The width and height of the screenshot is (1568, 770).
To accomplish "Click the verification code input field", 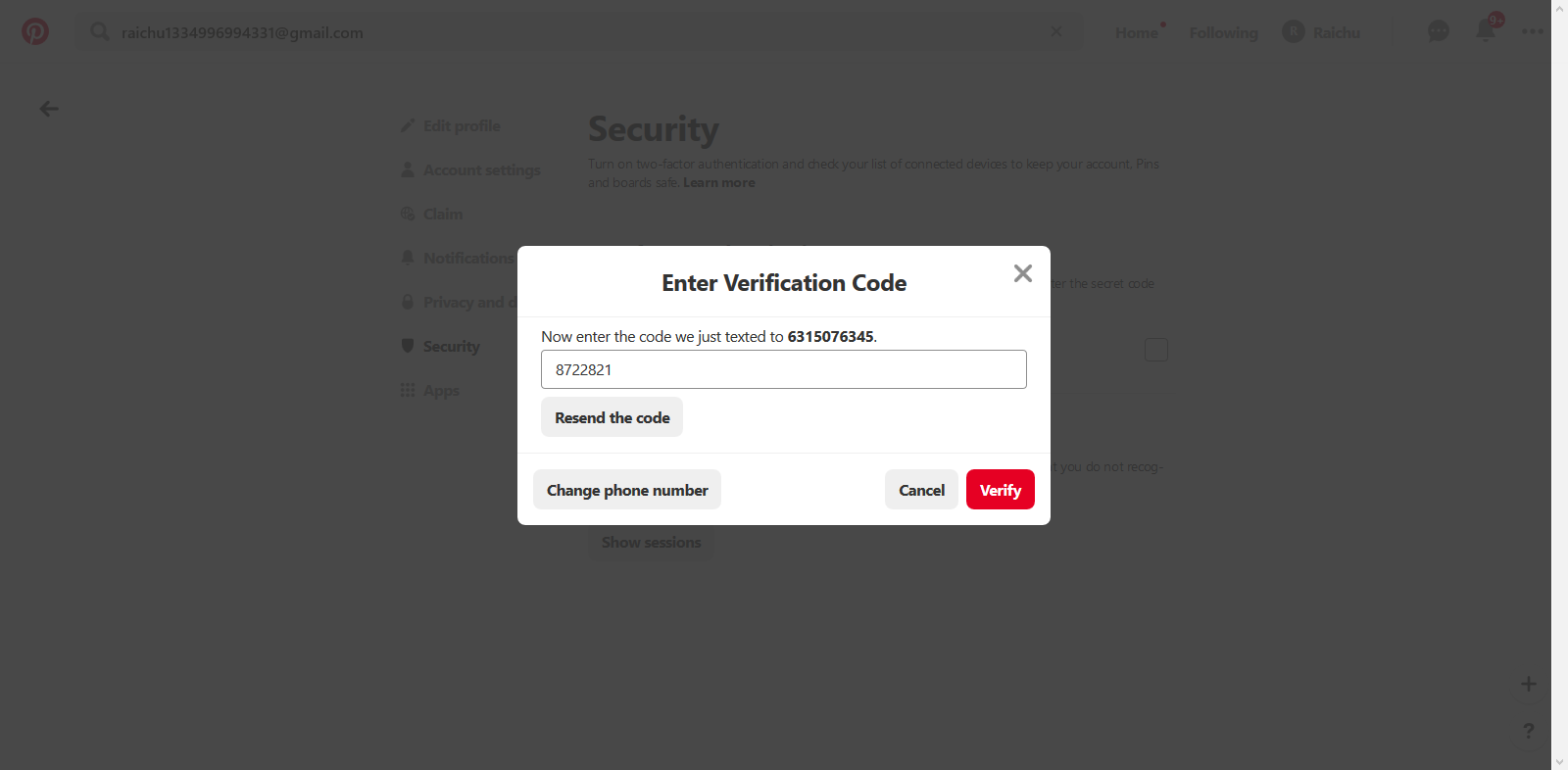I will point(783,369).
